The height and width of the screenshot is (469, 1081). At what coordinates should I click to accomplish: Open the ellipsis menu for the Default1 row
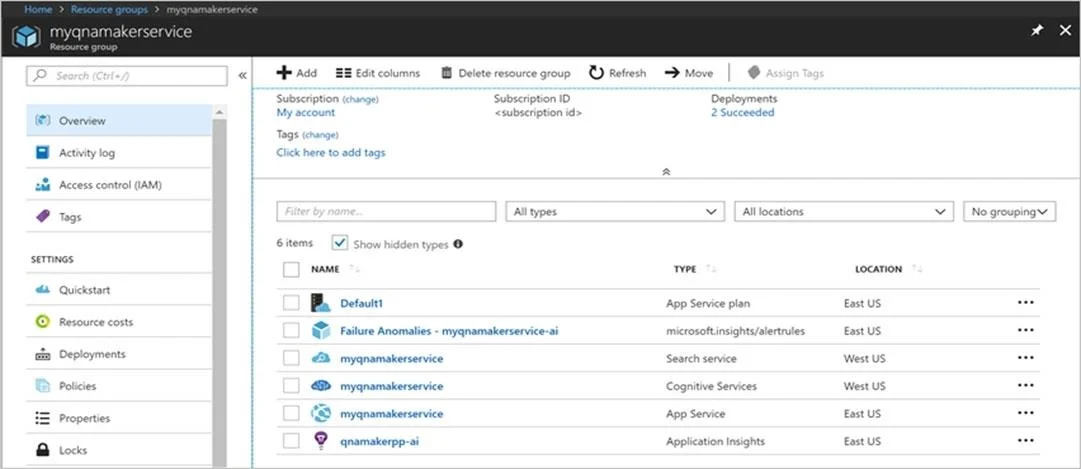click(1025, 303)
